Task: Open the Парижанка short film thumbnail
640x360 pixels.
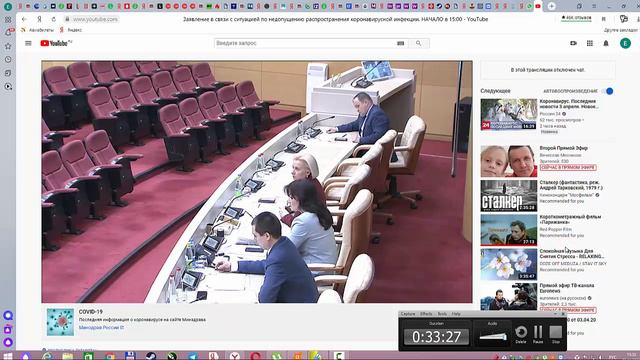Action: [509, 230]
